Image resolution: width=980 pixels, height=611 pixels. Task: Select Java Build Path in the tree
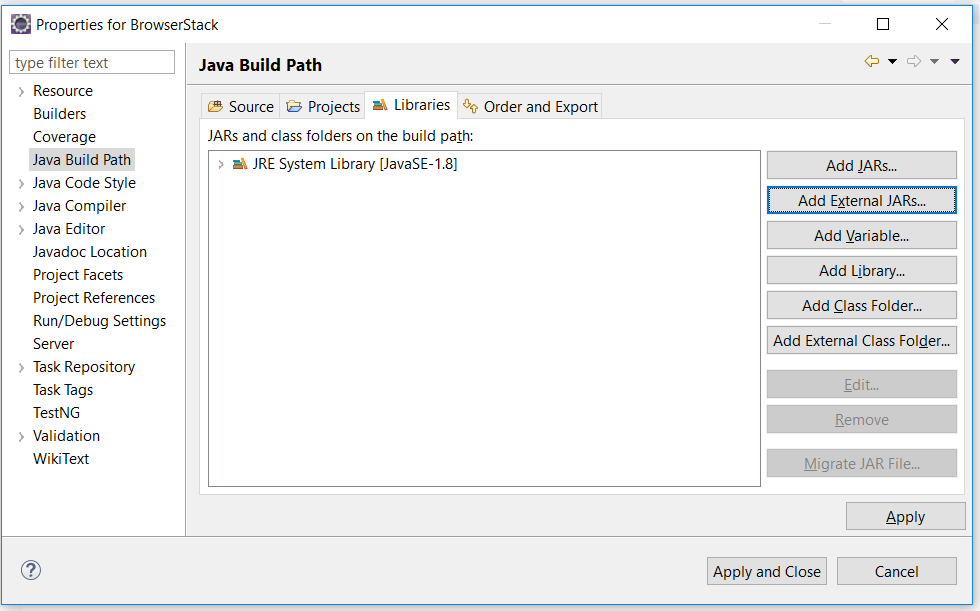[82, 160]
